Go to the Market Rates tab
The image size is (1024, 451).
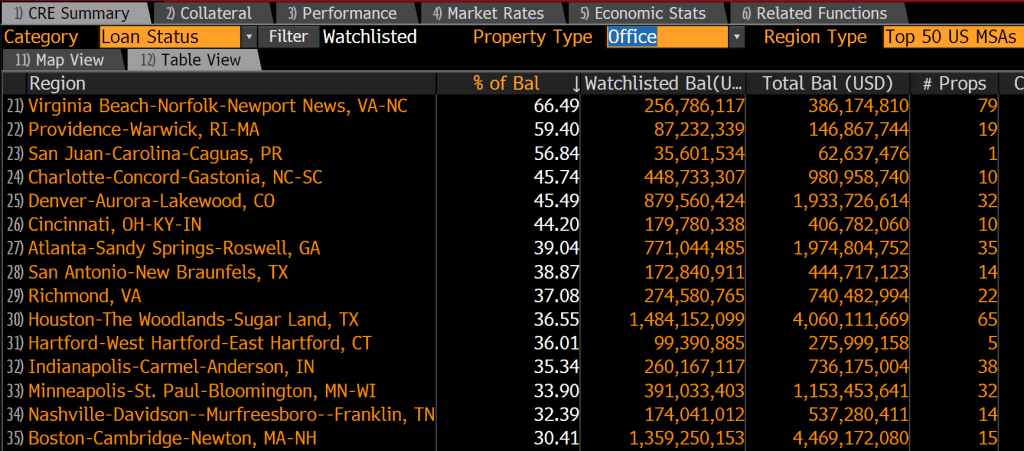coord(488,13)
